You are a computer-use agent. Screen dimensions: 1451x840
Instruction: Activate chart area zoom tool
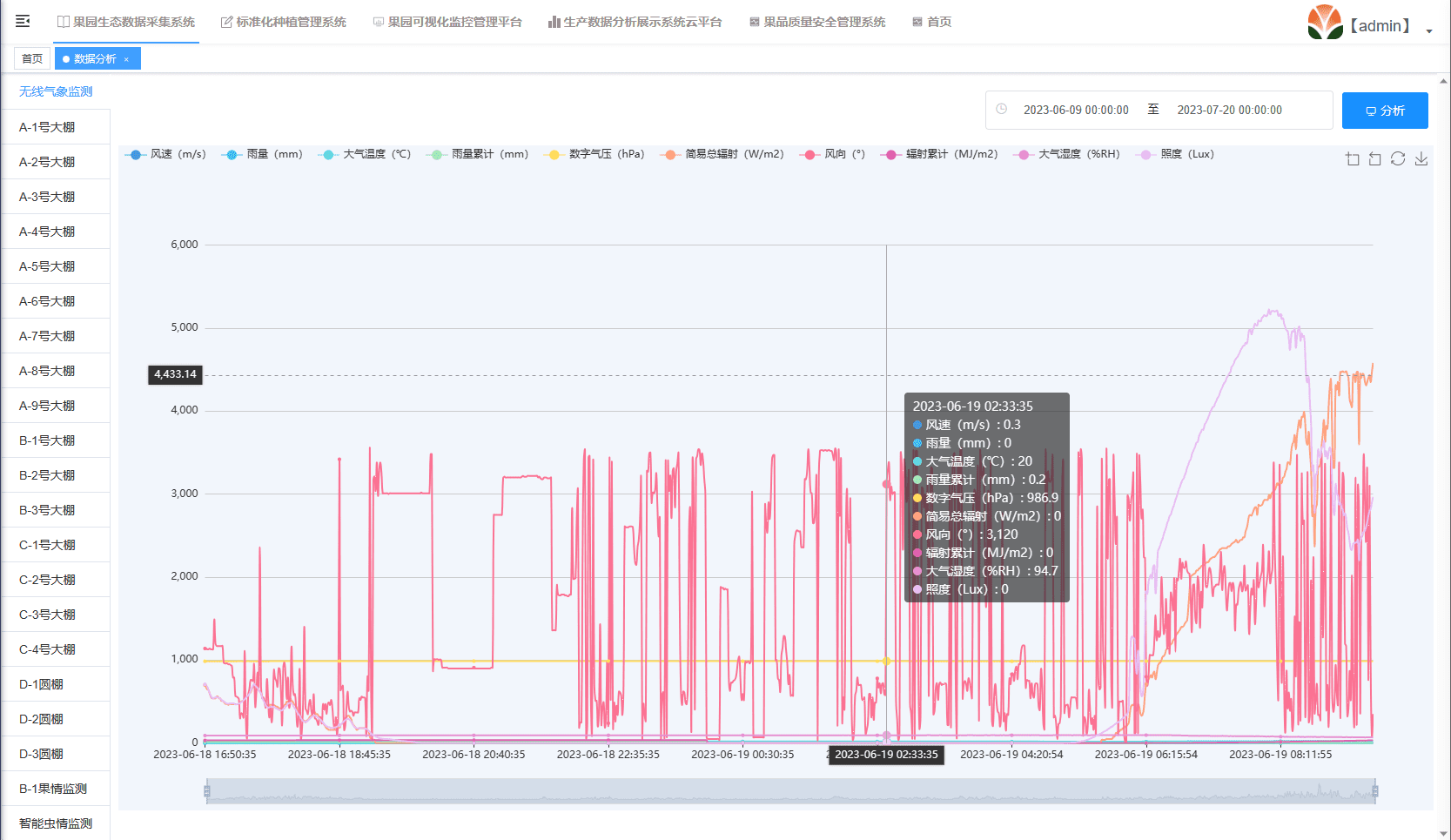[1352, 158]
